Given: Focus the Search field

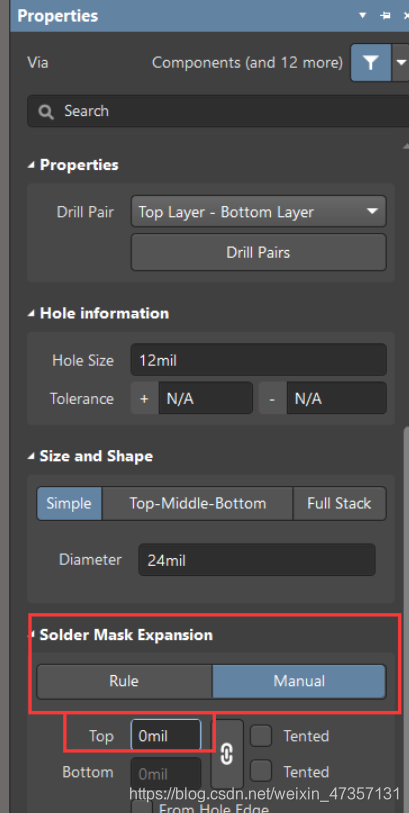Looking at the screenshot, I should tap(218, 111).
